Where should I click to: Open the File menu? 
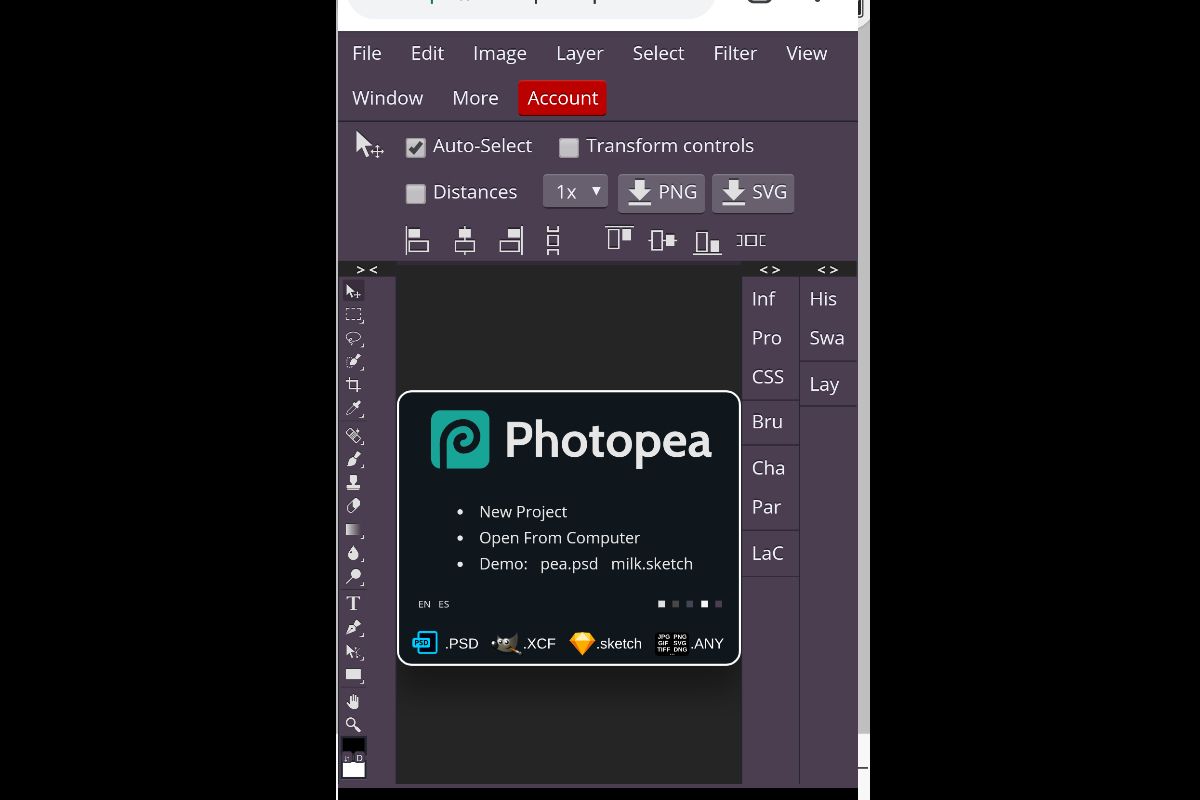coord(367,54)
